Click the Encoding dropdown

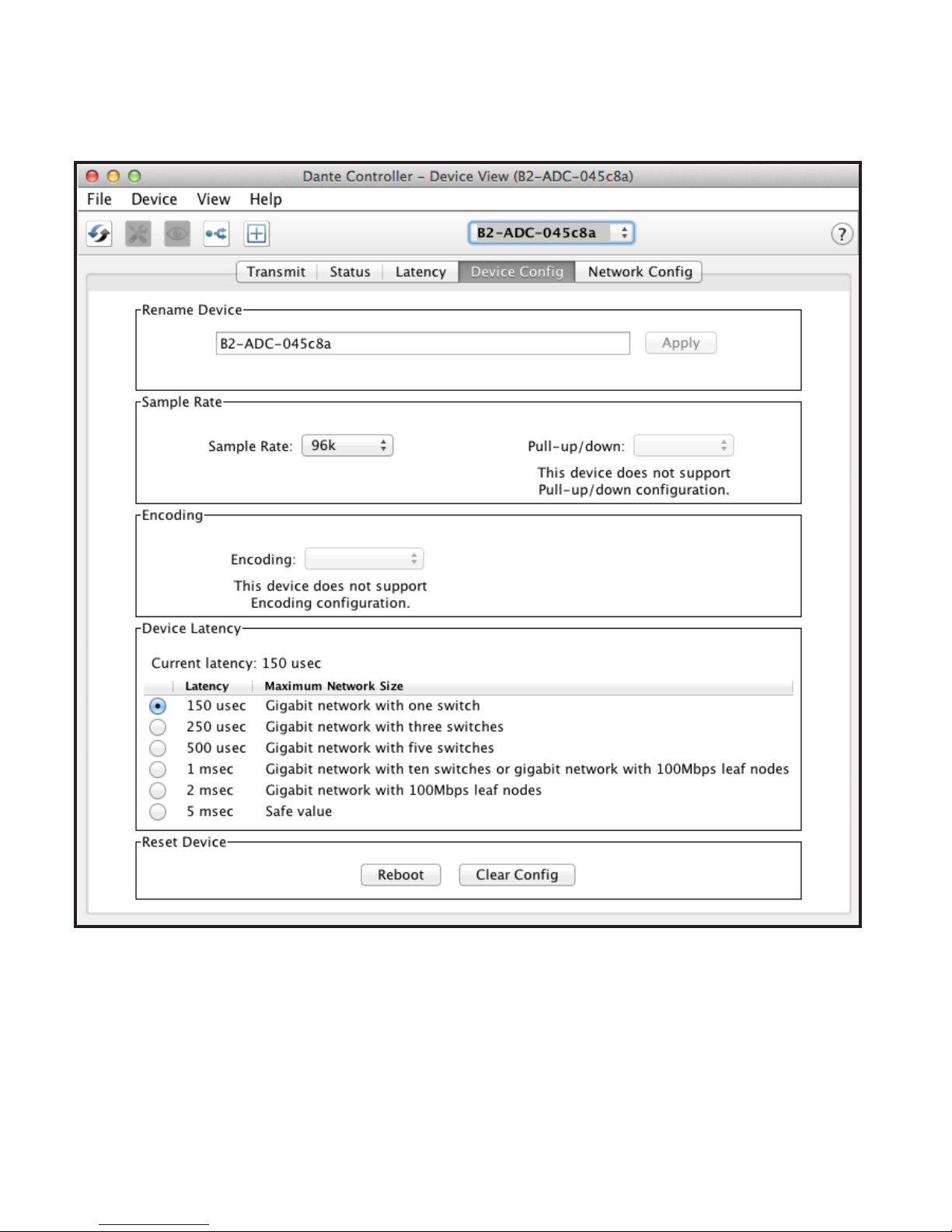[364, 559]
